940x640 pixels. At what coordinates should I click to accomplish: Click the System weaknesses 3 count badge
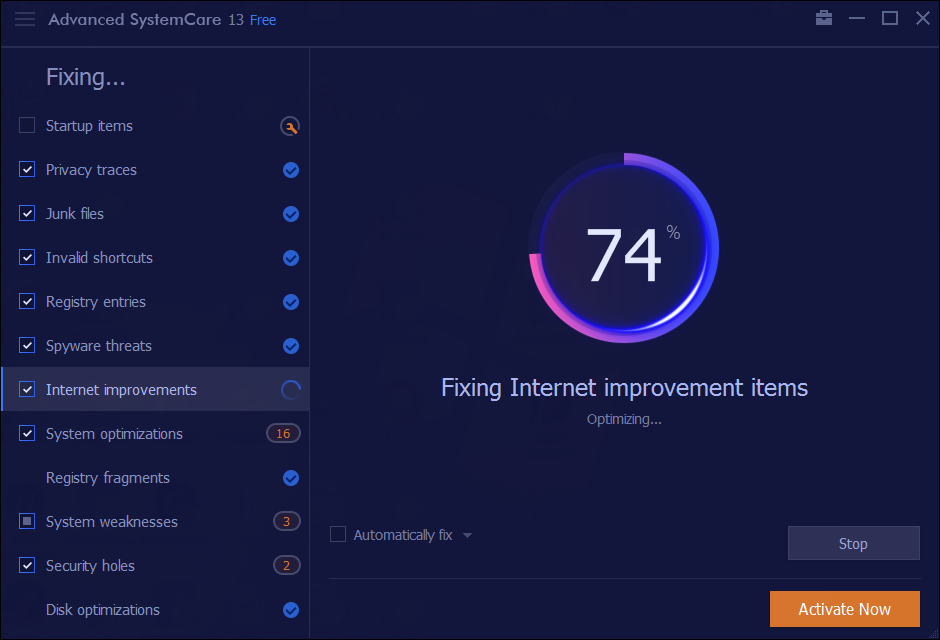point(287,521)
